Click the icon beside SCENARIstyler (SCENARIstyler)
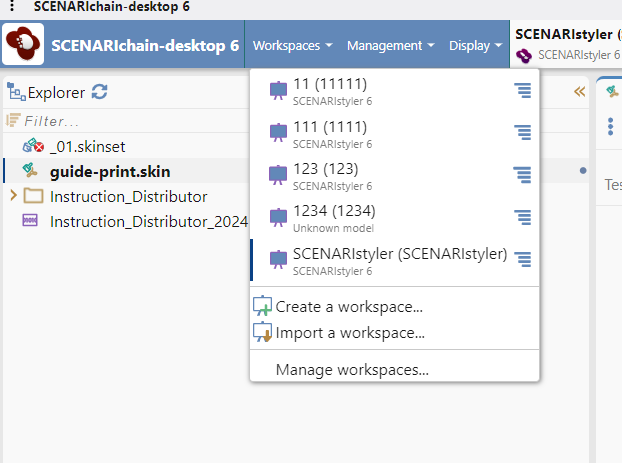Image resolution: width=622 pixels, height=463 pixels. click(278, 259)
